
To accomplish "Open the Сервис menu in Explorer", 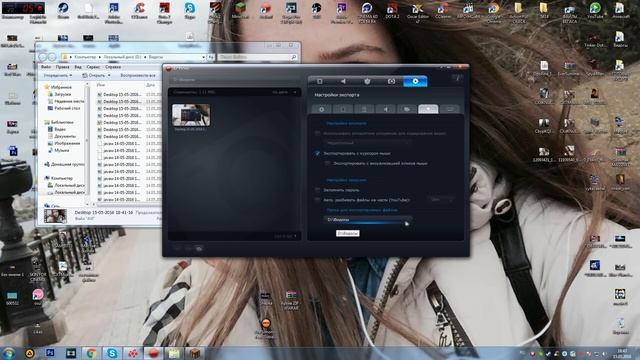I will tap(93, 67).
